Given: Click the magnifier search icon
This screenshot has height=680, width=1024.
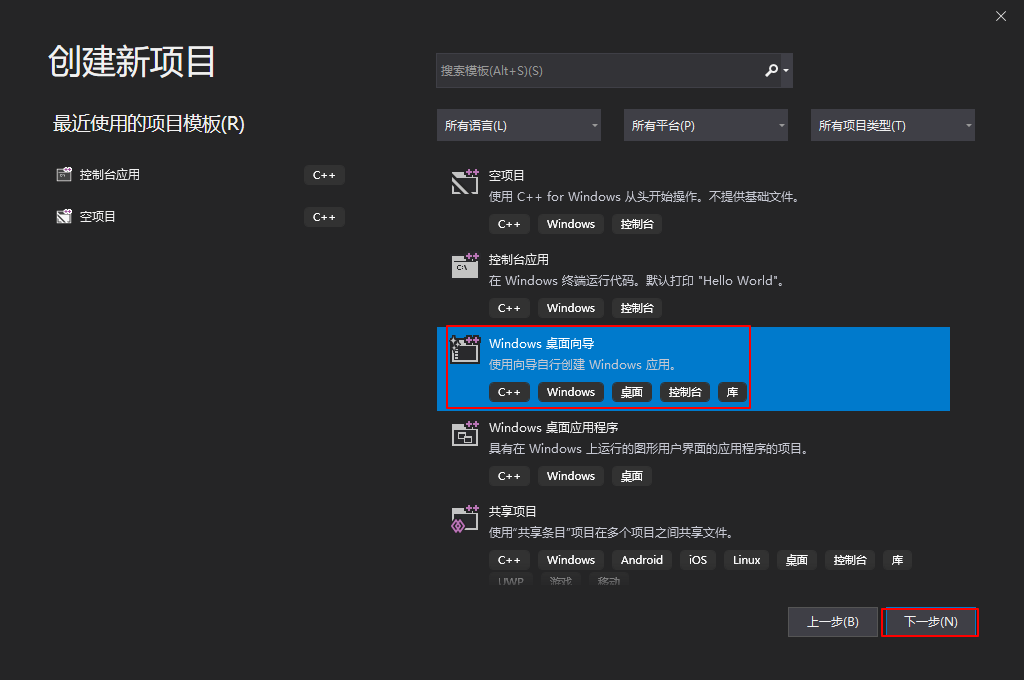Looking at the screenshot, I should click(x=771, y=70).
